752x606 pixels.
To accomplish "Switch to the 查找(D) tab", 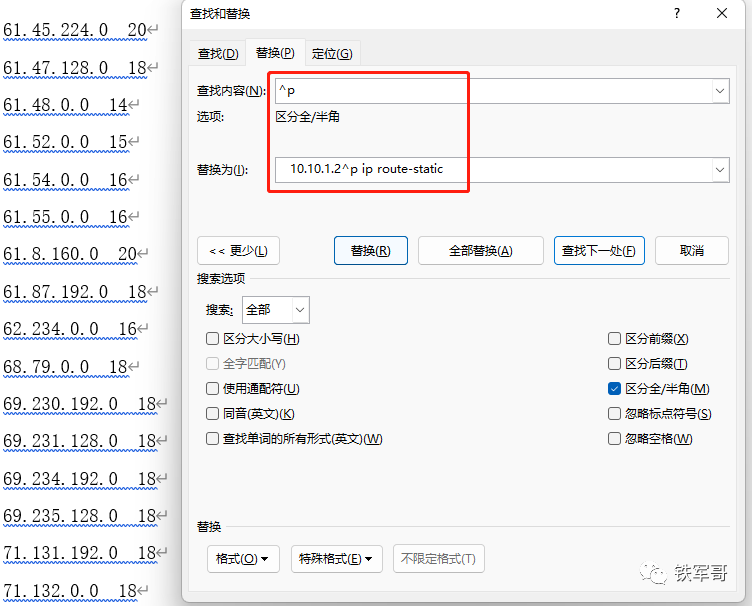I will click(x=218, y=53).
